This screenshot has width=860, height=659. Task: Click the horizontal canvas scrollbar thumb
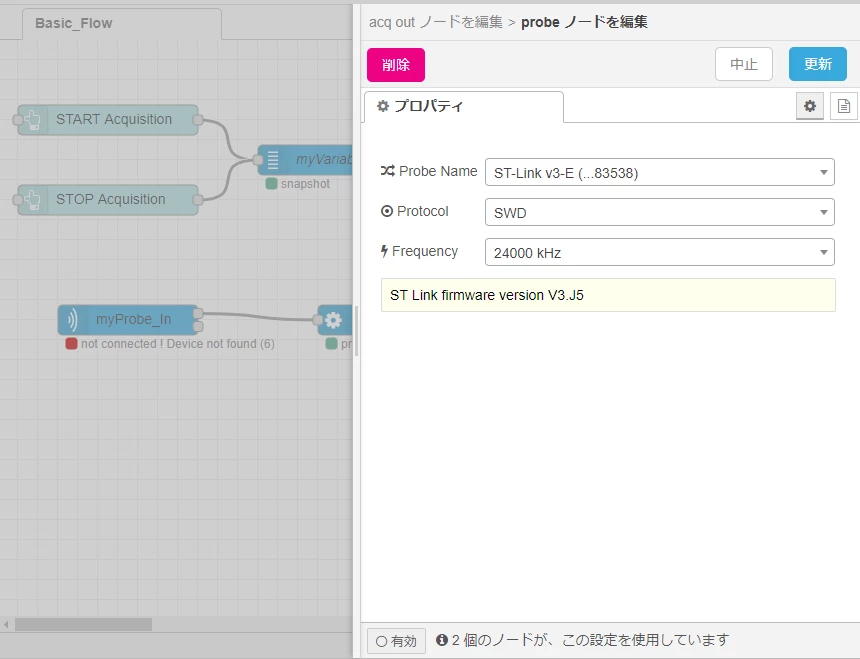click(x=83, y=624)
